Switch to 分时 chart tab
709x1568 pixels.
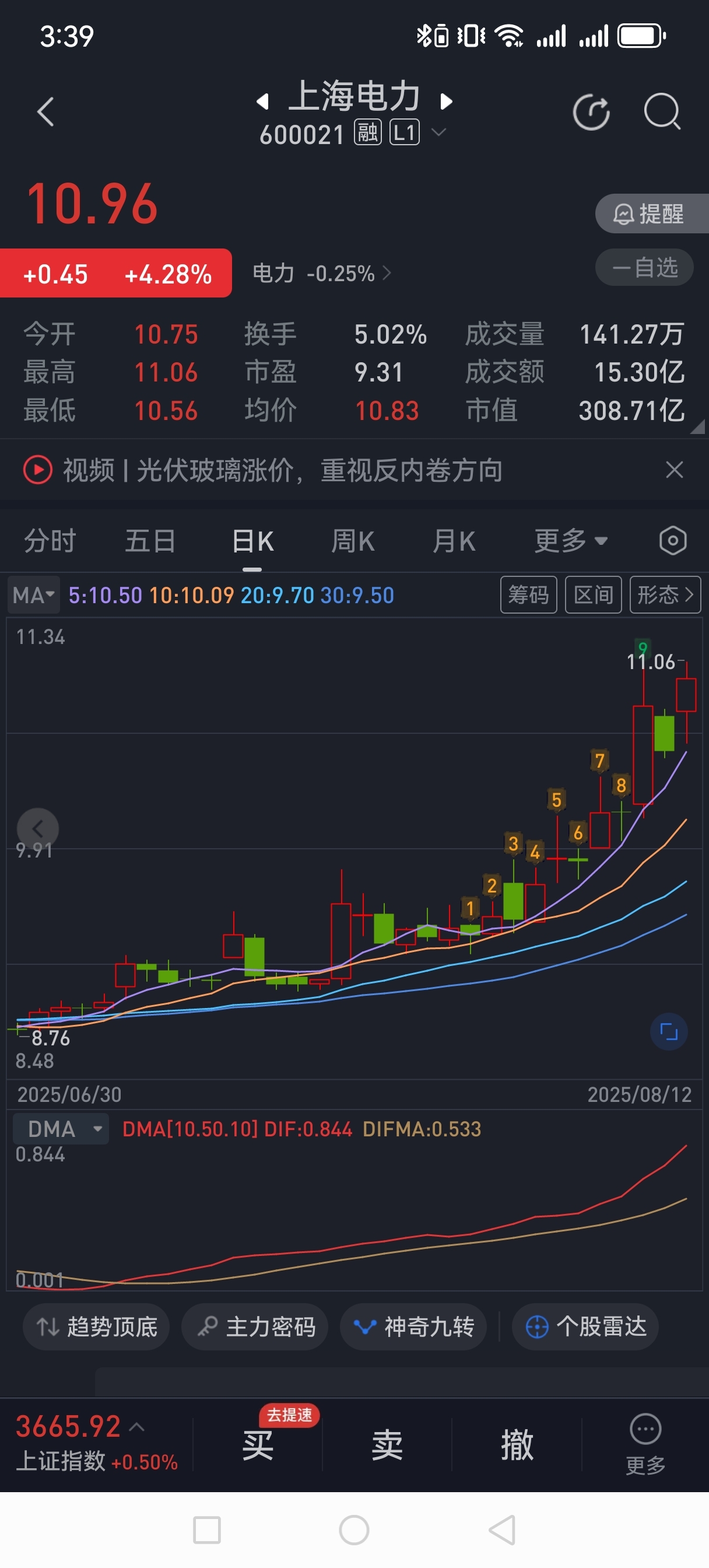pos(50,541)
